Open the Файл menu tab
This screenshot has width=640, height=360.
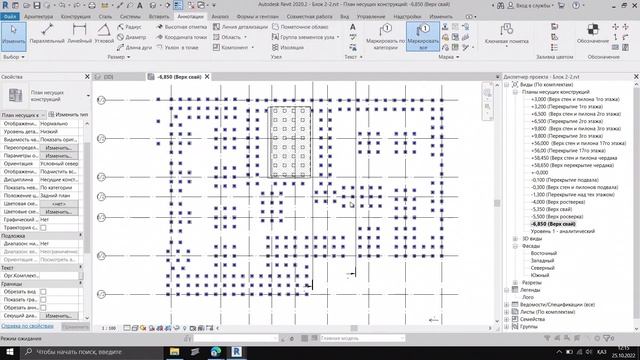[10, 17]
